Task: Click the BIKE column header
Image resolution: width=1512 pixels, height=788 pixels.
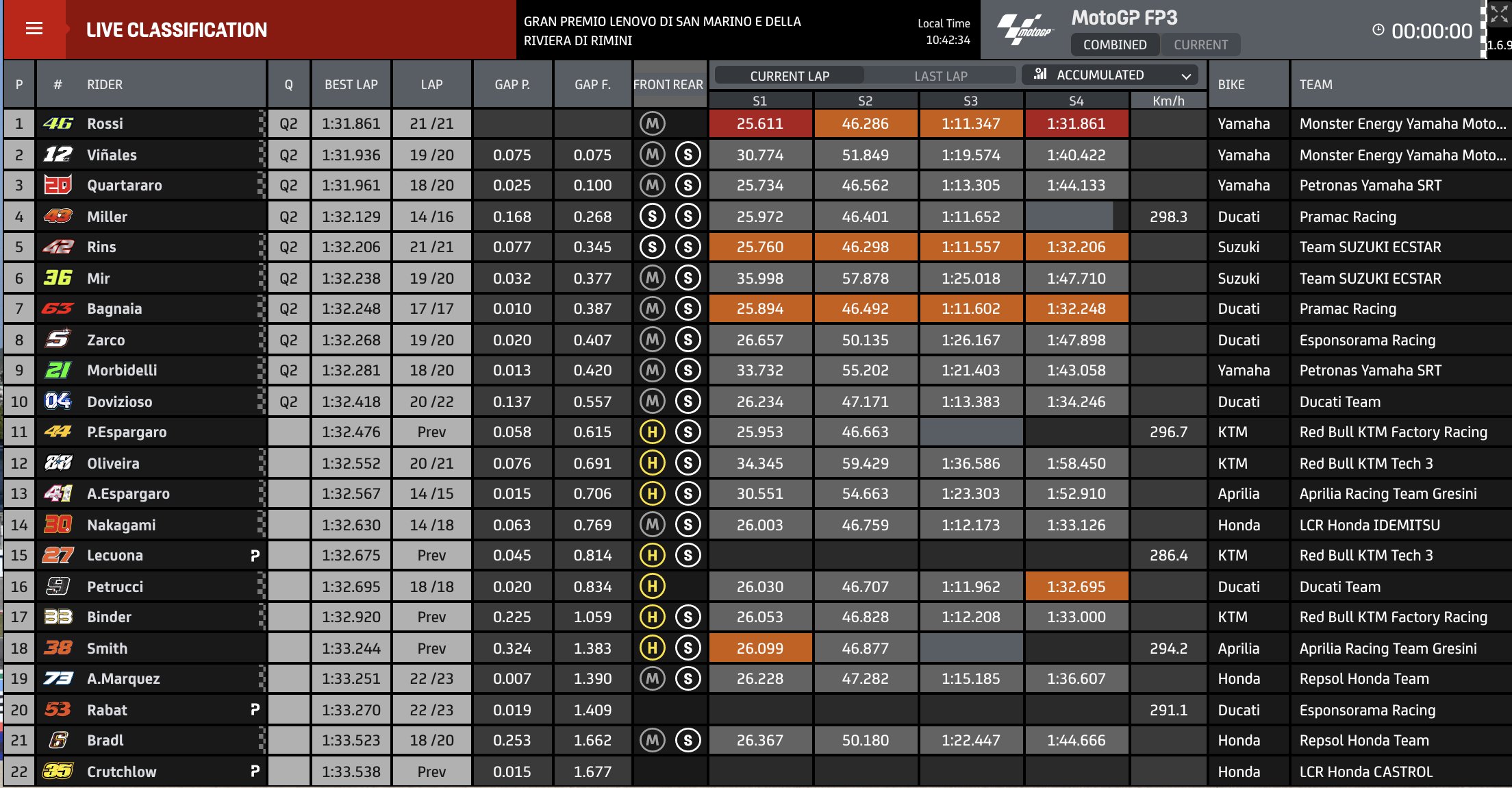Action: [1231, 84]
